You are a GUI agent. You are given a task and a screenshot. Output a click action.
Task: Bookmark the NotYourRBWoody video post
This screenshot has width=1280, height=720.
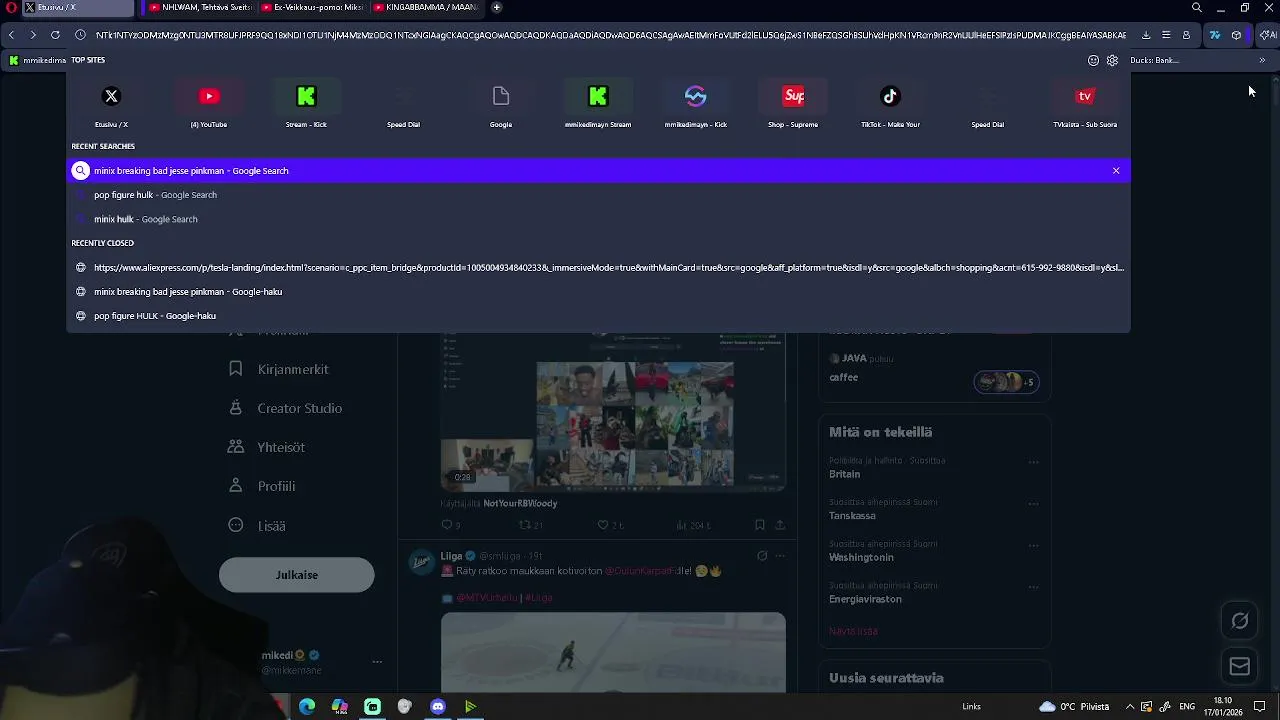[760, 525]
